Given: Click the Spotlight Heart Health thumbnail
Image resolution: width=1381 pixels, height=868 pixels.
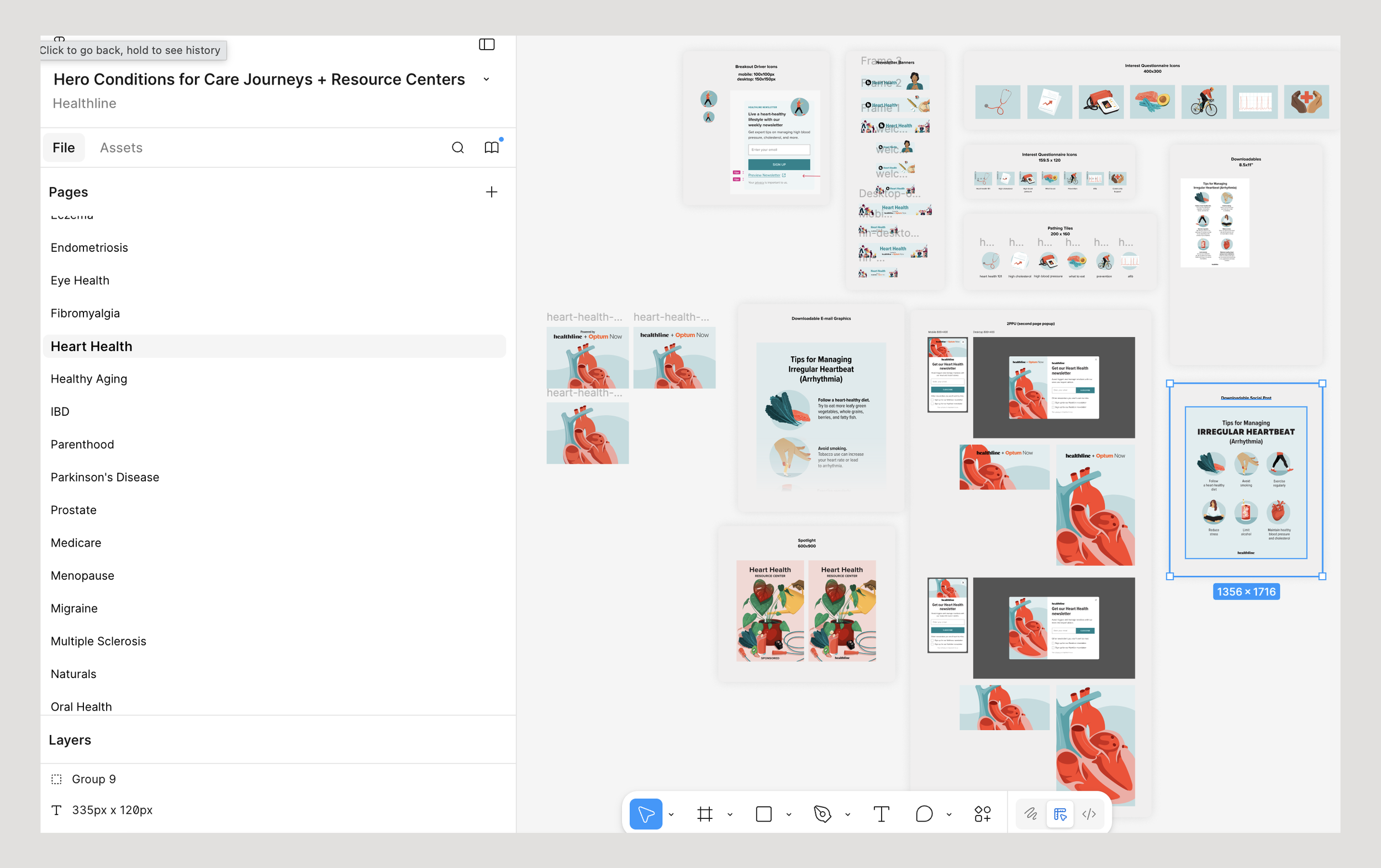Looking at the screenshot, I should tap(769, 610).
